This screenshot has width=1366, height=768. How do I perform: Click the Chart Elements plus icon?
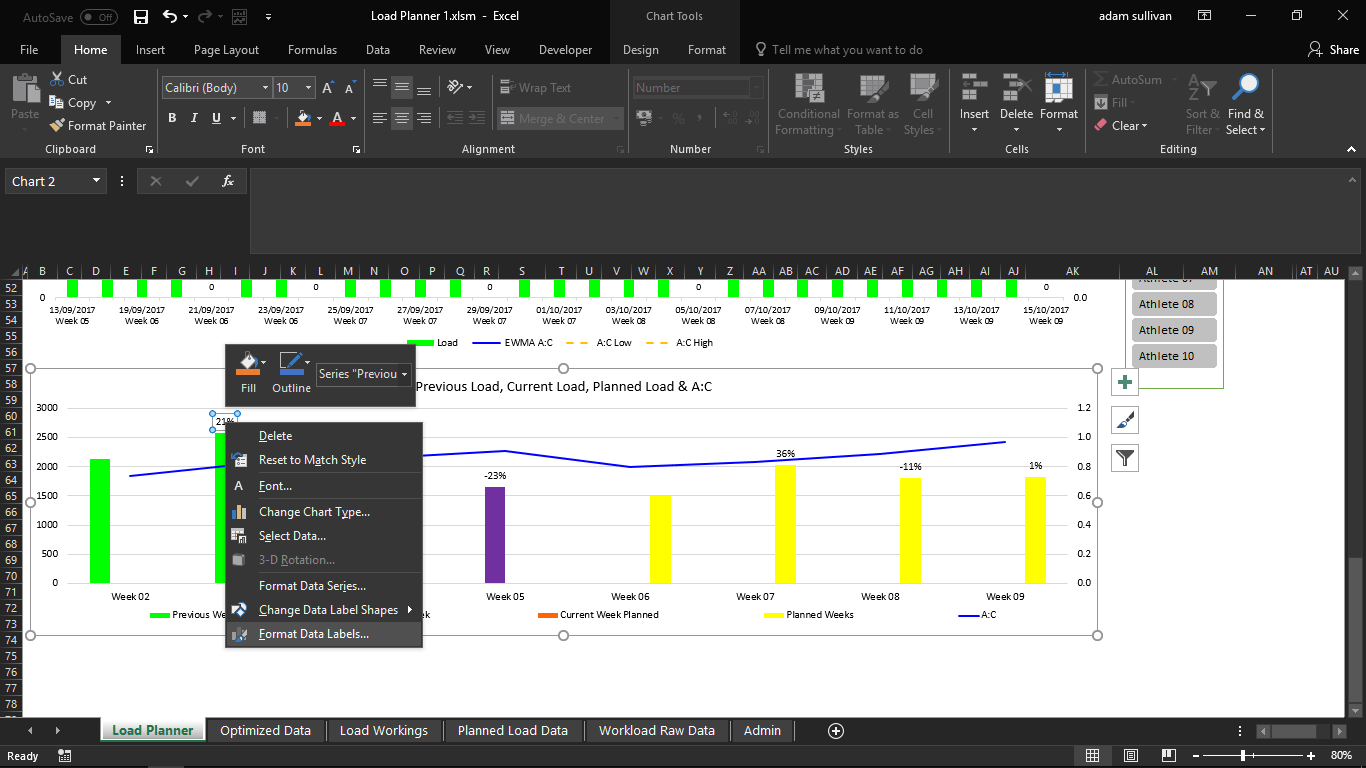pyautogui.click(x=1125, y=382)
